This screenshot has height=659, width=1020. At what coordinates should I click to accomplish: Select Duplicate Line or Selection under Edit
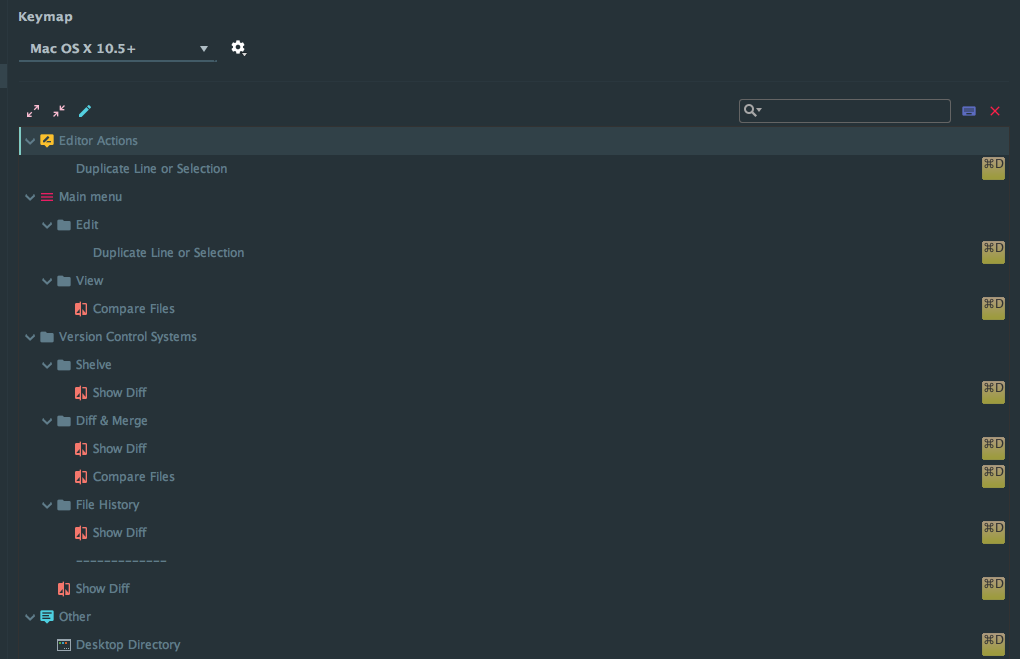168,252
